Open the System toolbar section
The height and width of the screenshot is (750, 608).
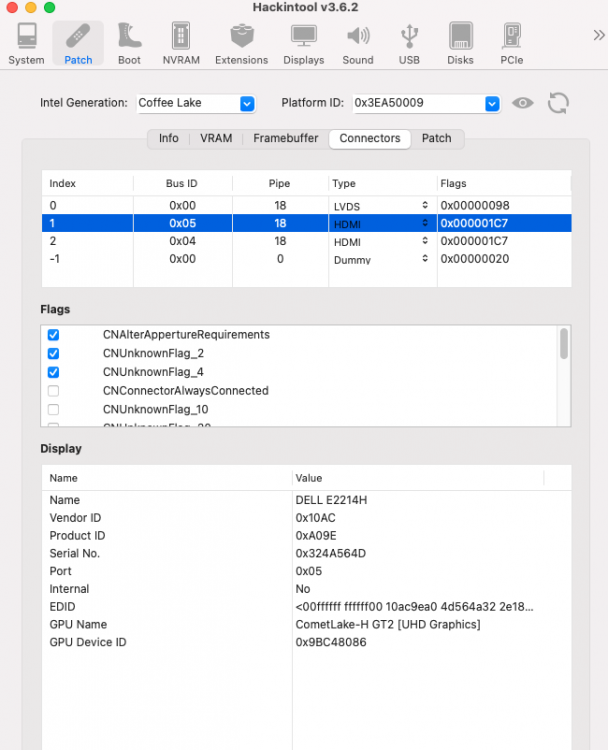point(26,44)
